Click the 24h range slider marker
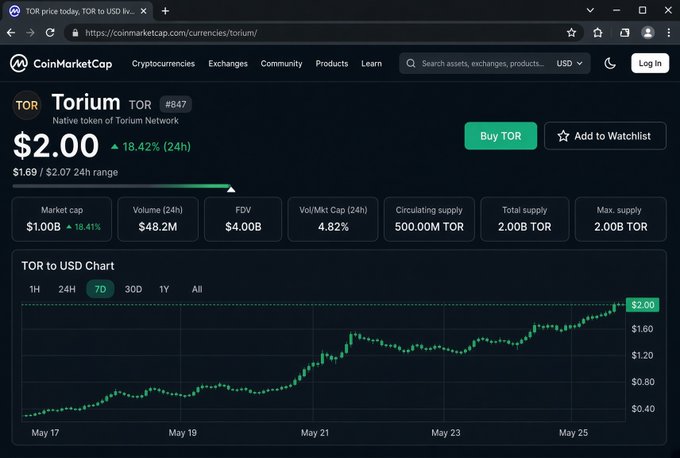Screen dimensions: 680x458 coord(231,189)
